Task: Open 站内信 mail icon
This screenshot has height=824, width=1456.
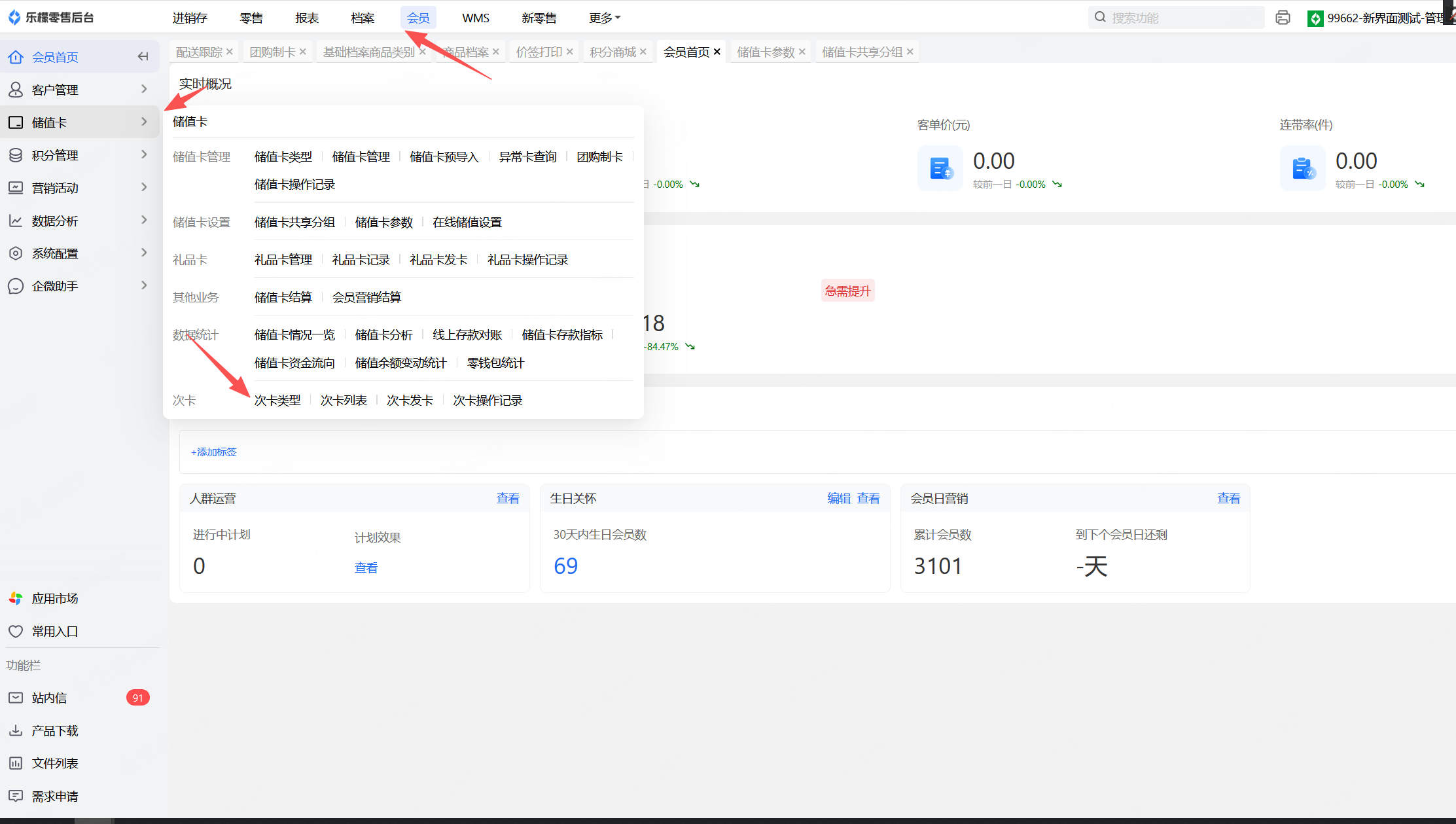Action: pyautogui.click(x=16, y=698)
